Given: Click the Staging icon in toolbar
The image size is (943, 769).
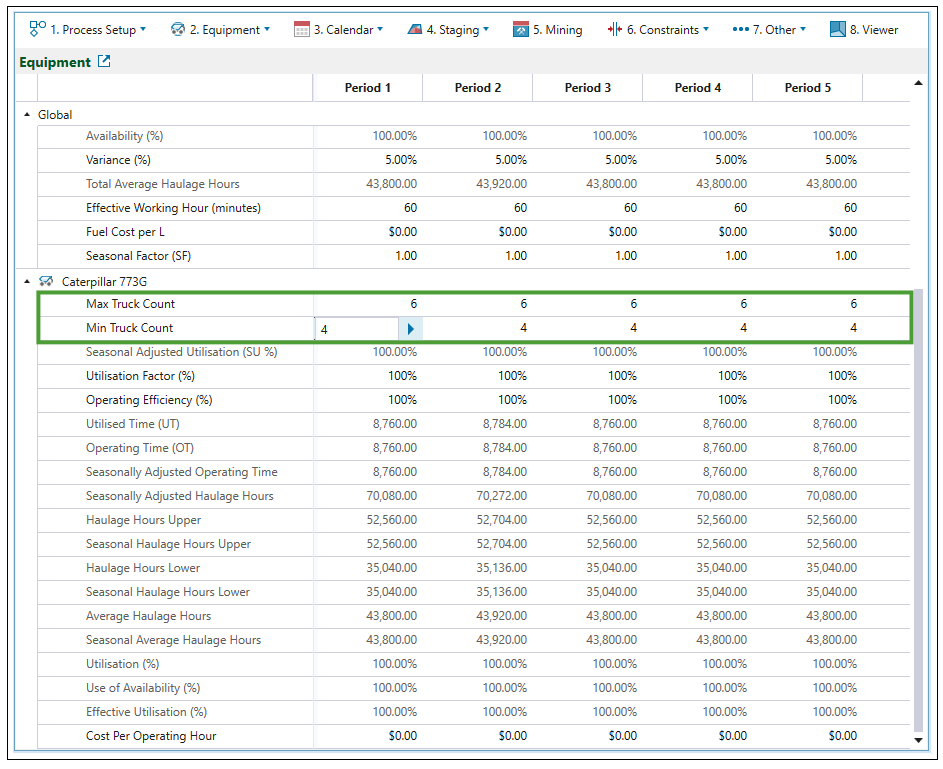Looking at the screenshot, I should tap(415, 29).
